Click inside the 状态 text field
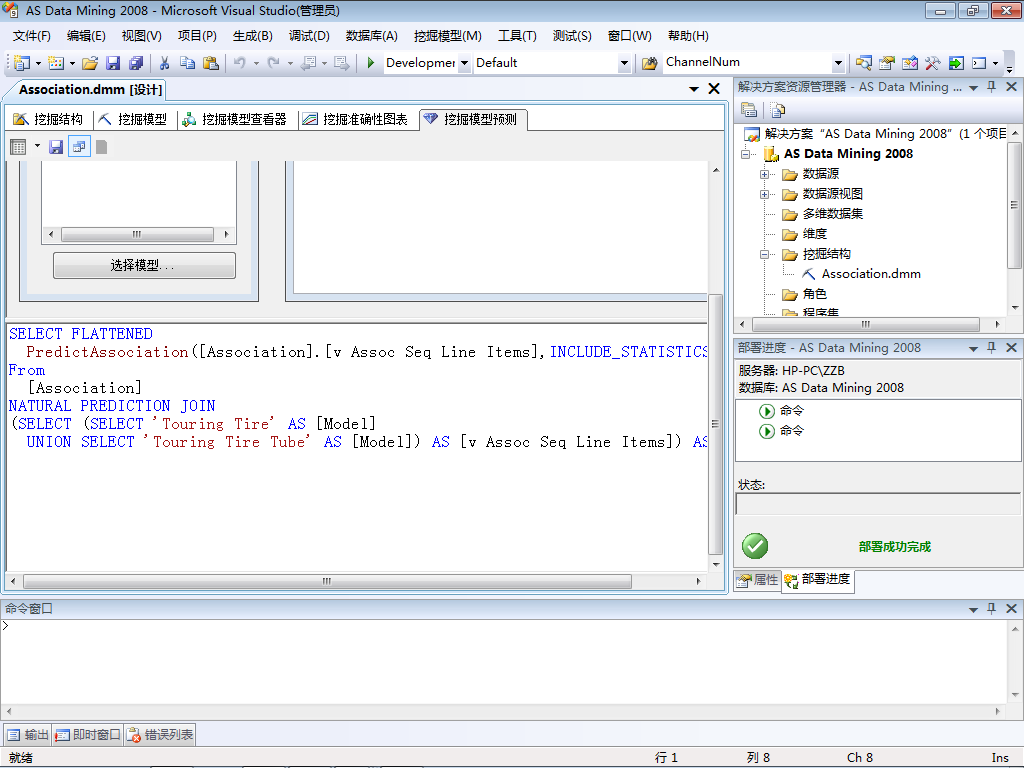The image size is (1024, 768). coord(878,504)
